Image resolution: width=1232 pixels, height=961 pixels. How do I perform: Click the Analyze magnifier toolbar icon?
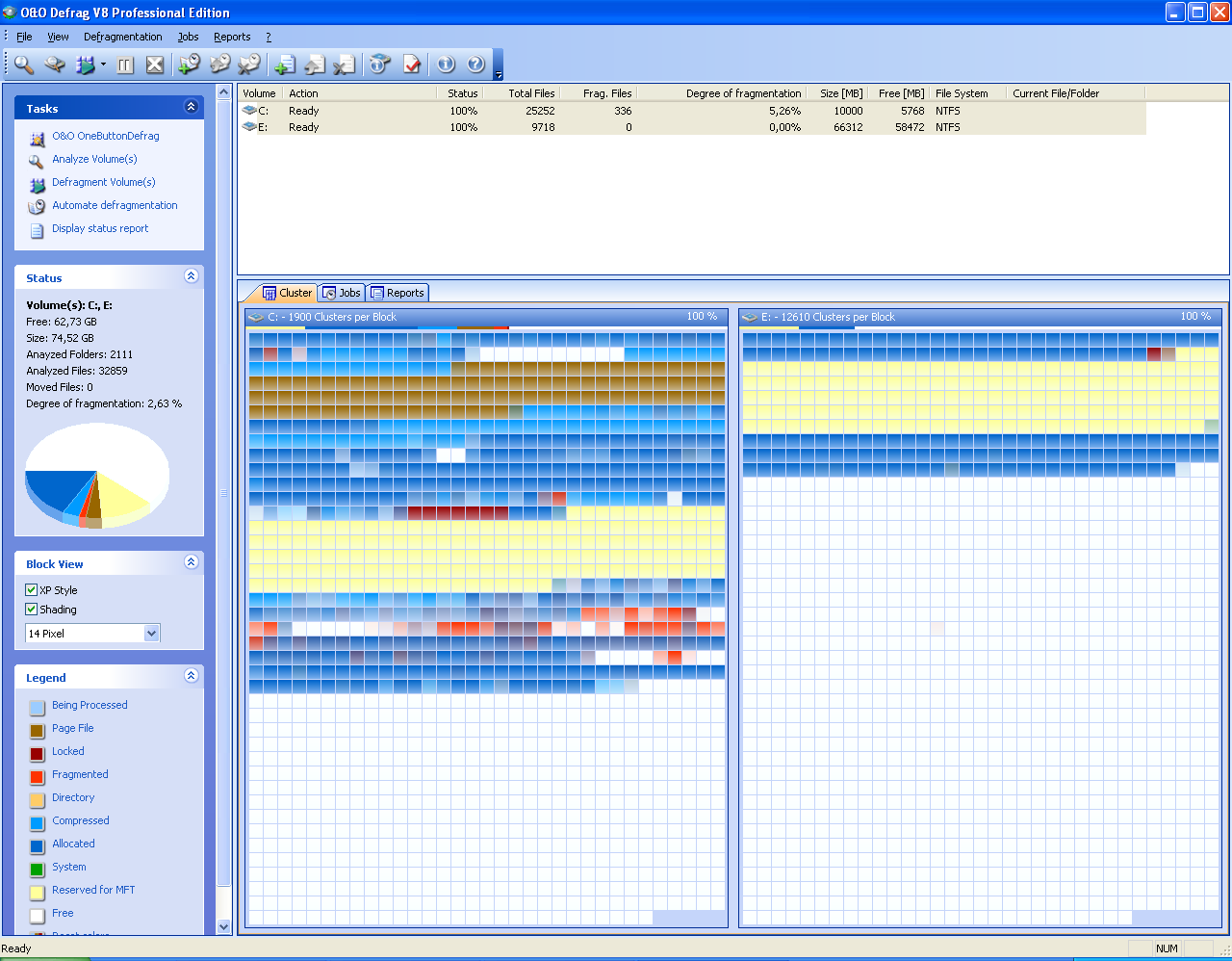click(23, 65)
